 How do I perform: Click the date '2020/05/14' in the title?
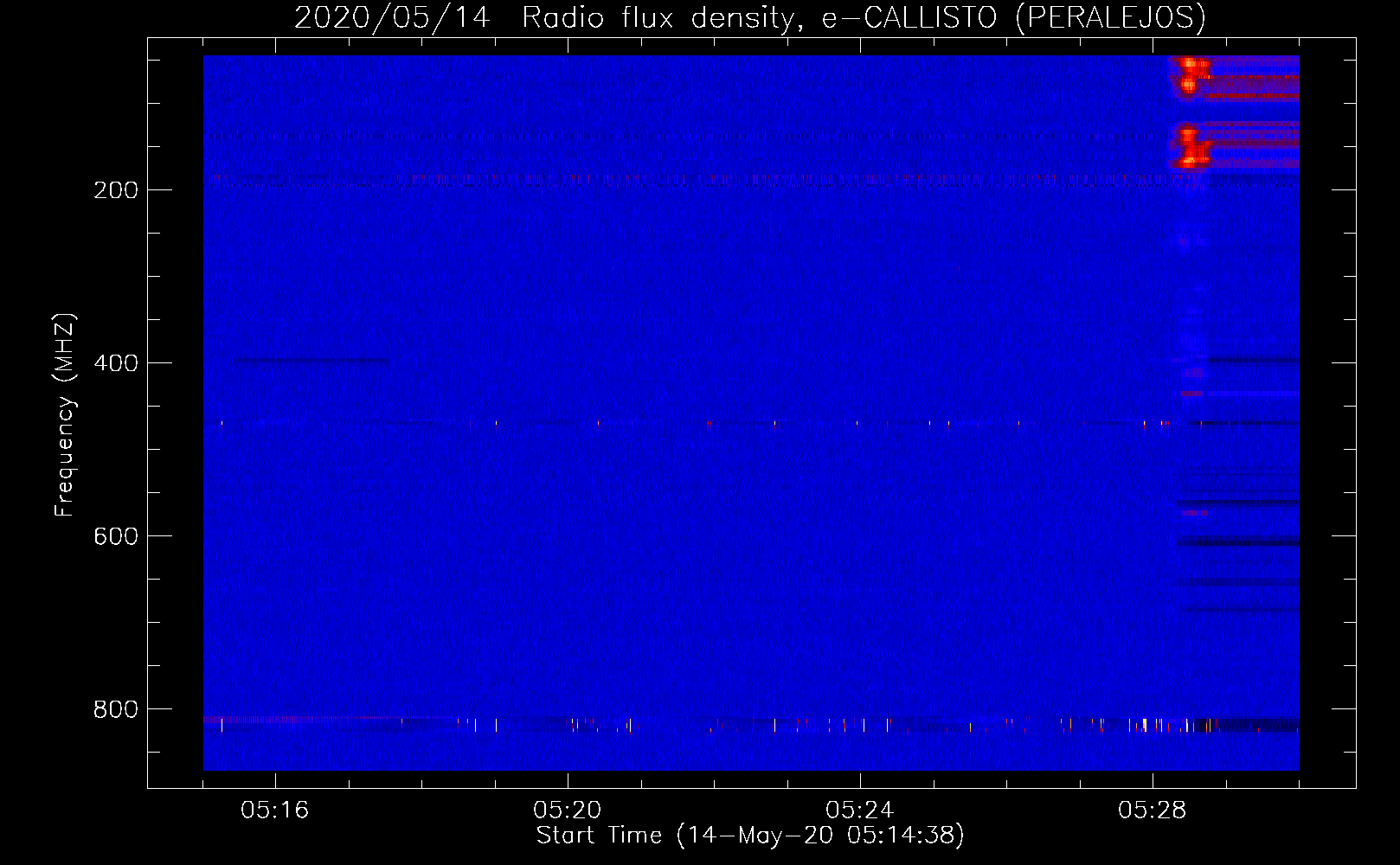392,17
